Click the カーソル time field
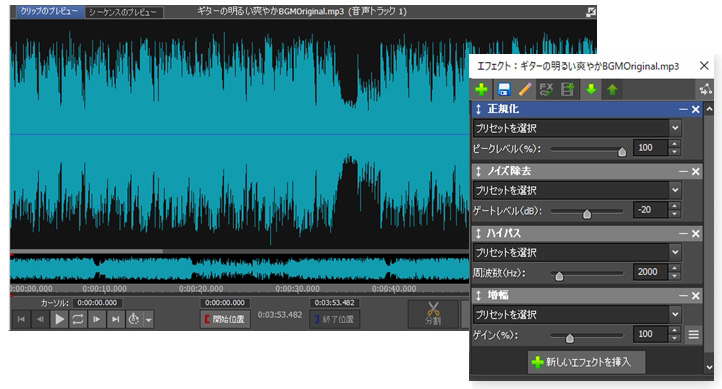Screen dimensions: 722x389 click(x=97, y=303)
